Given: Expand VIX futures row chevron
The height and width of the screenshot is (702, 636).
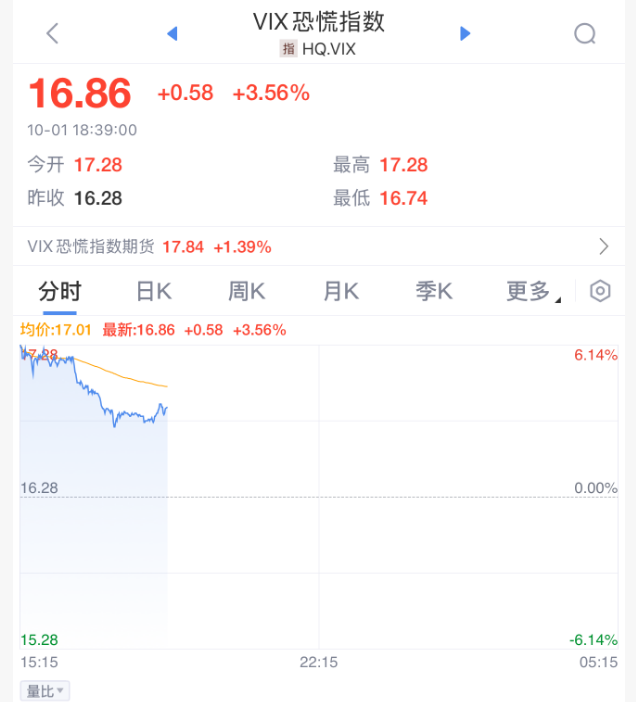Looking at the screenshot, I should point(603,246).
